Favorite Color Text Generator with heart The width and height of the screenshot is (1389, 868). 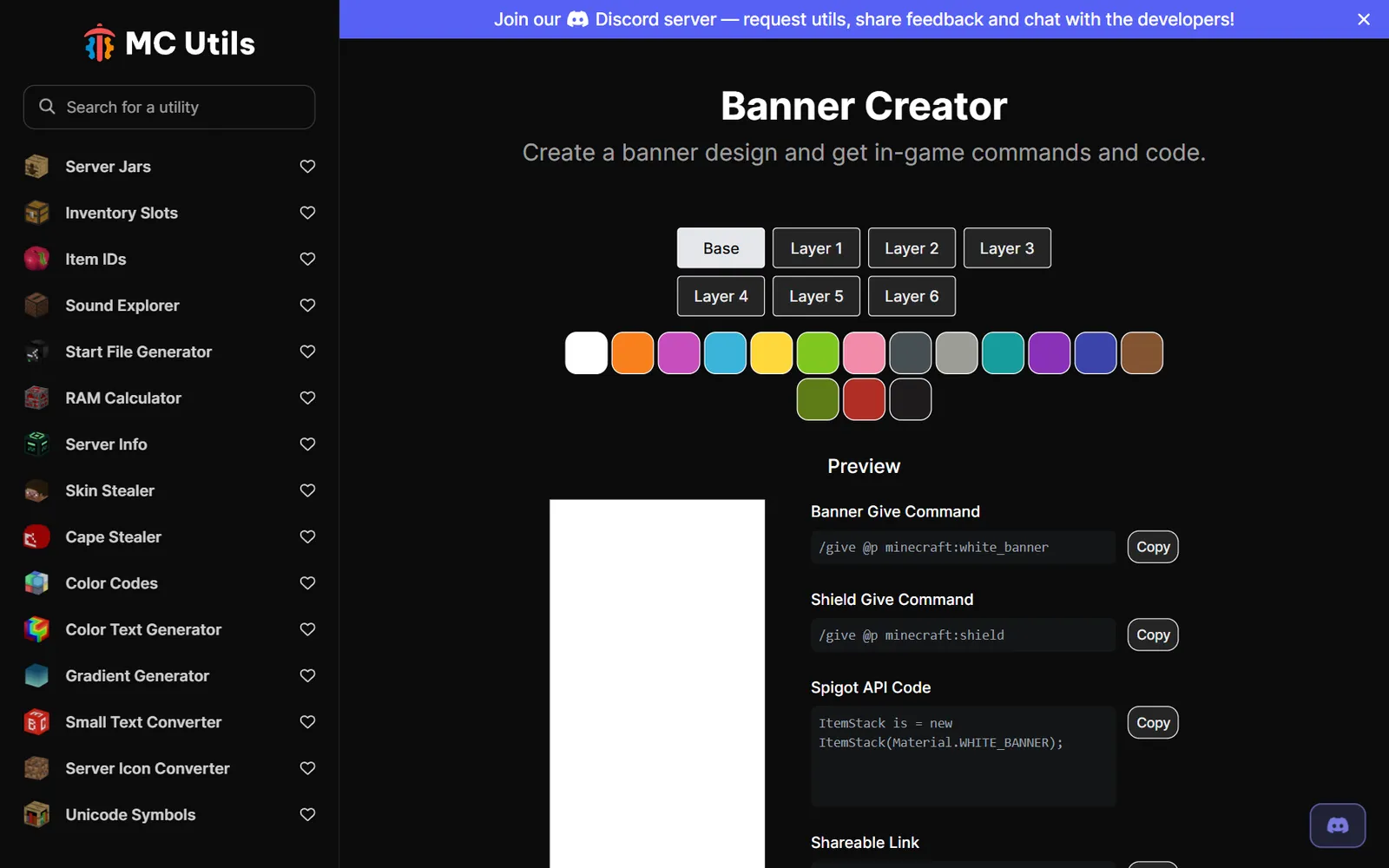click(307, 629)
